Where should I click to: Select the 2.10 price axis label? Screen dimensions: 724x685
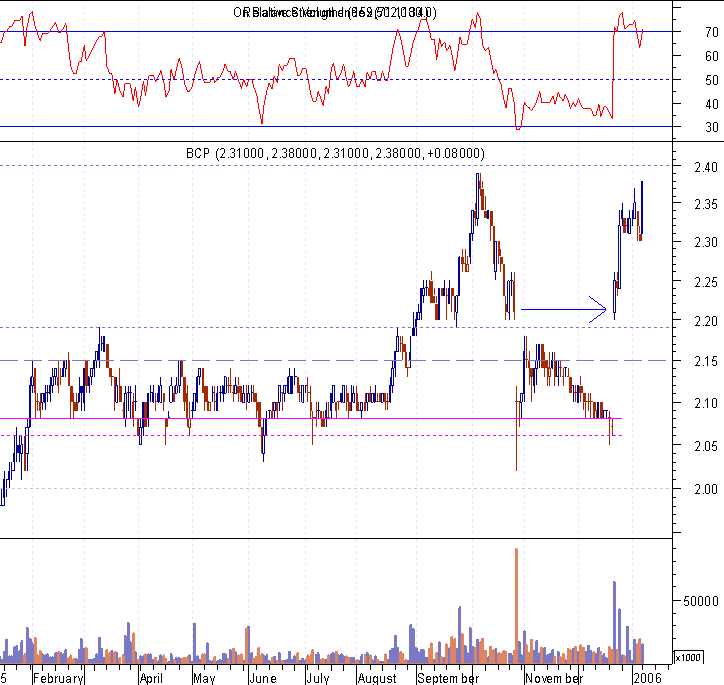[706, 403]
